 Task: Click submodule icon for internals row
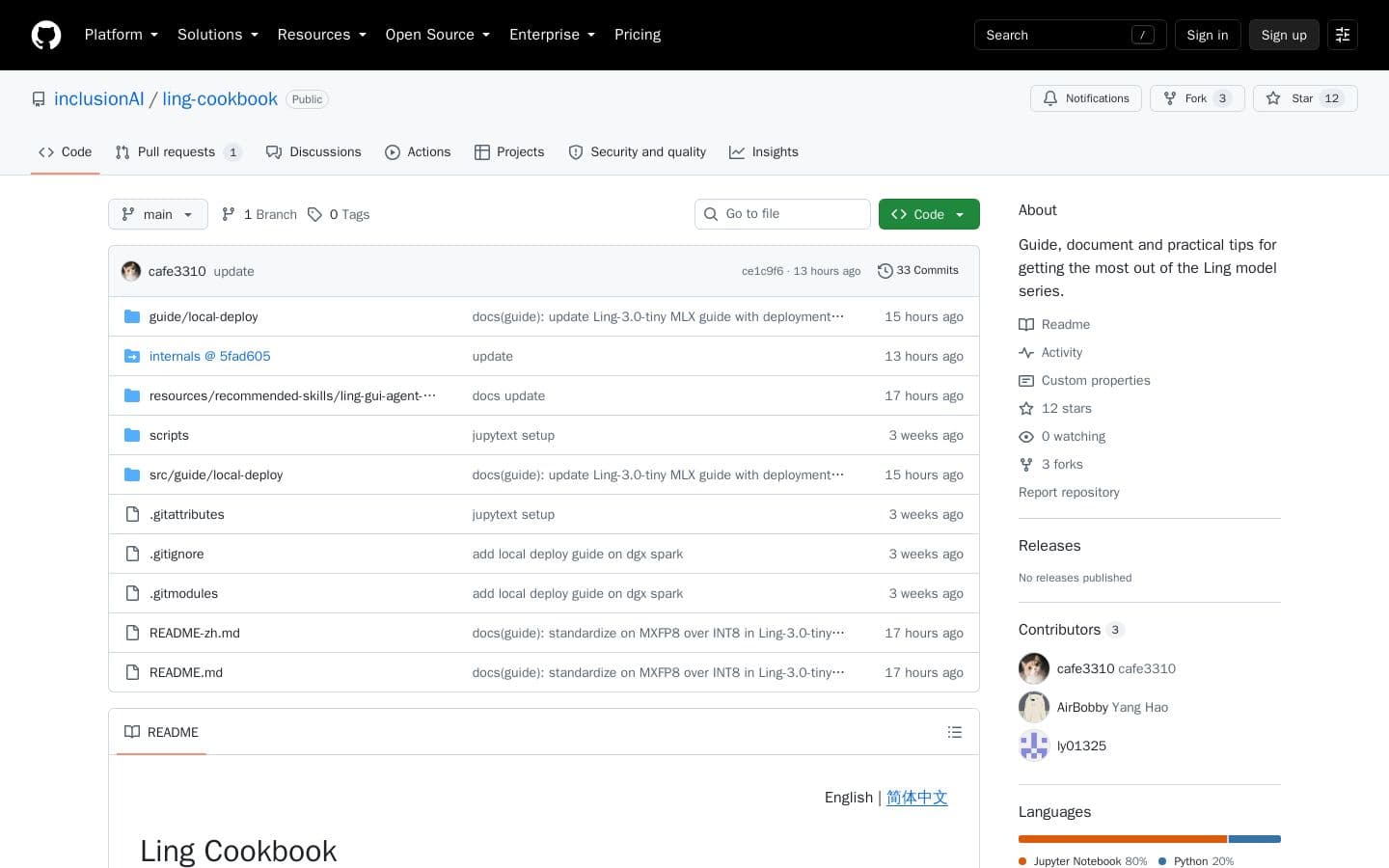[132, 356]
